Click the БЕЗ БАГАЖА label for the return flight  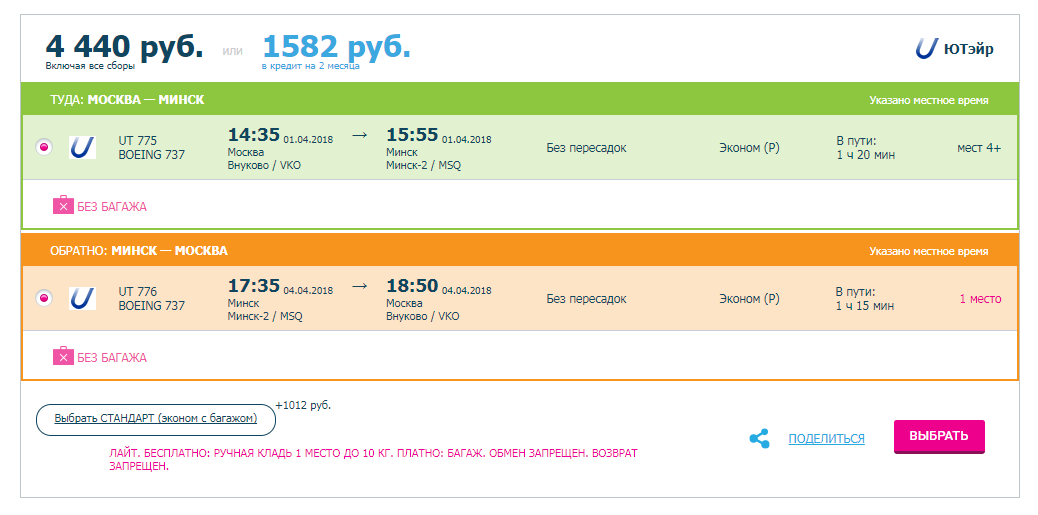[x=112, y=357]
